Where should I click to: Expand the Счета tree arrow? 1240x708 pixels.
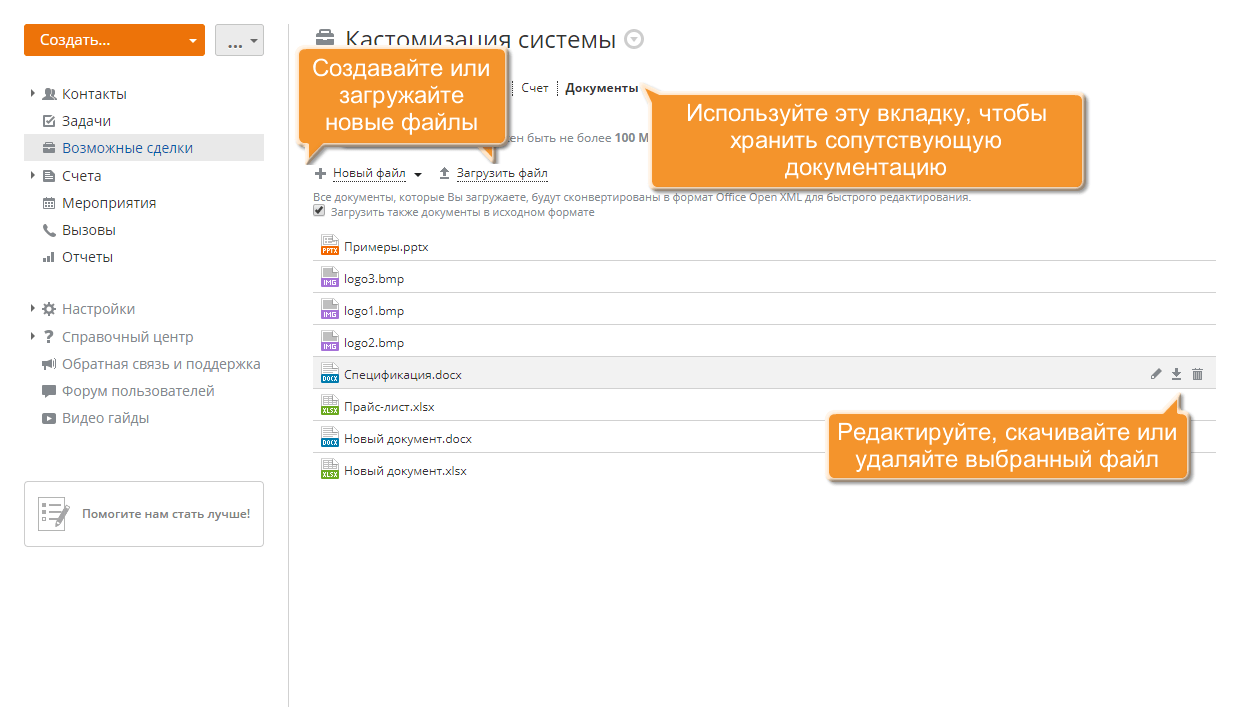pos(33,176)
